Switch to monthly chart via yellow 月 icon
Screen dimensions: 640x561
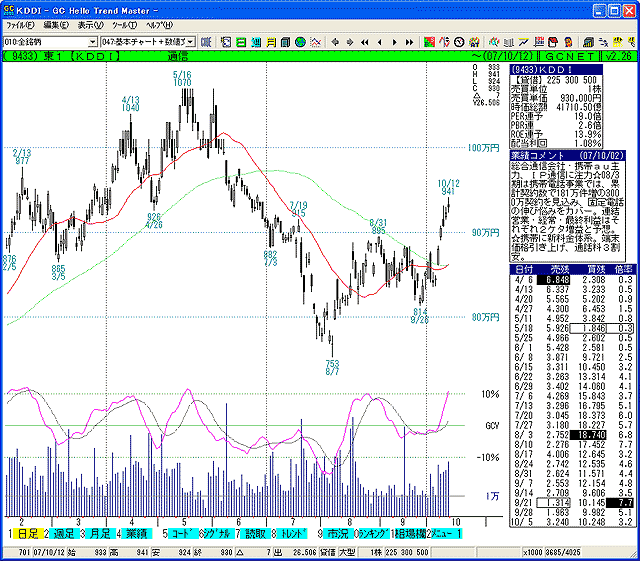pos(271,42)
